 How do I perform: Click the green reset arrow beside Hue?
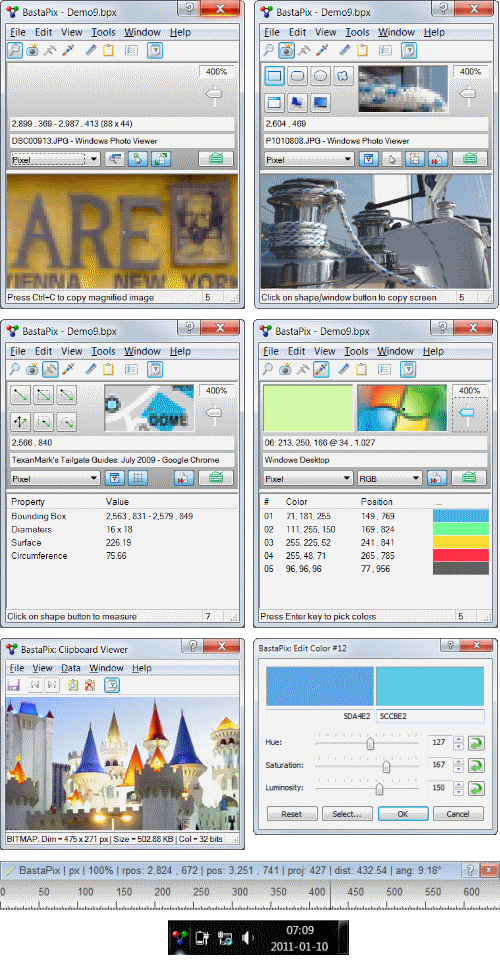pos(476,743)
